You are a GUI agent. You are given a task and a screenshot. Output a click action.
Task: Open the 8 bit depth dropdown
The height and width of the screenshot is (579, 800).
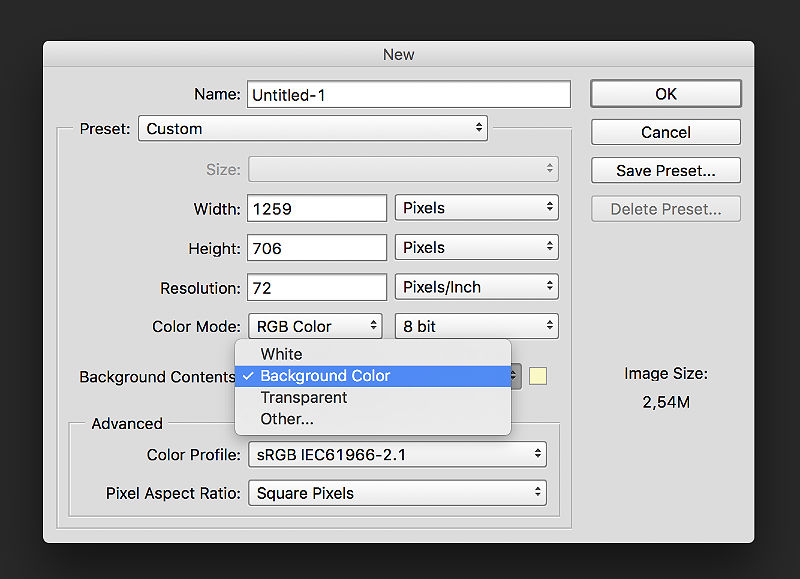point(477,326)
